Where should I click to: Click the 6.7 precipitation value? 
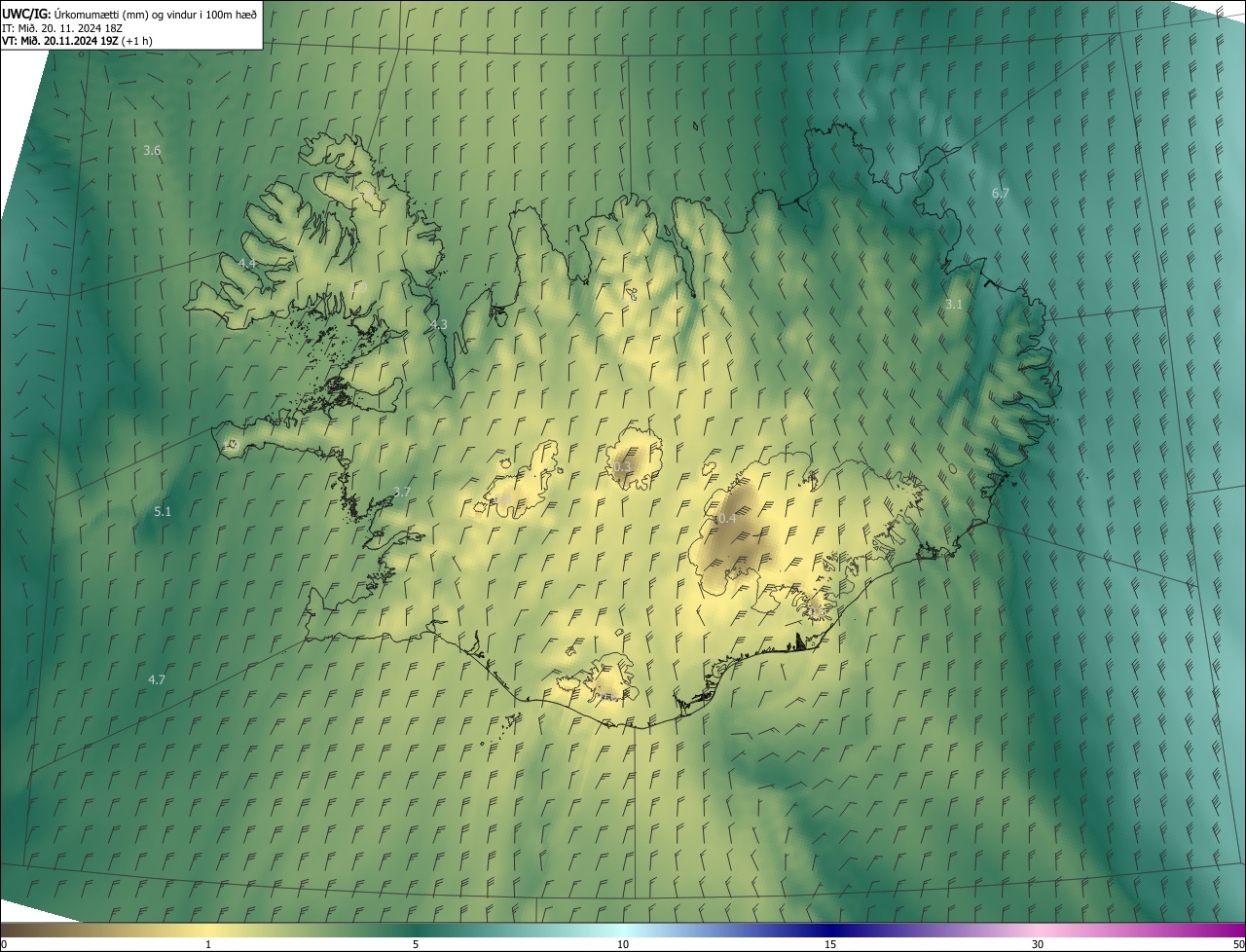(x=1000, y=193)
